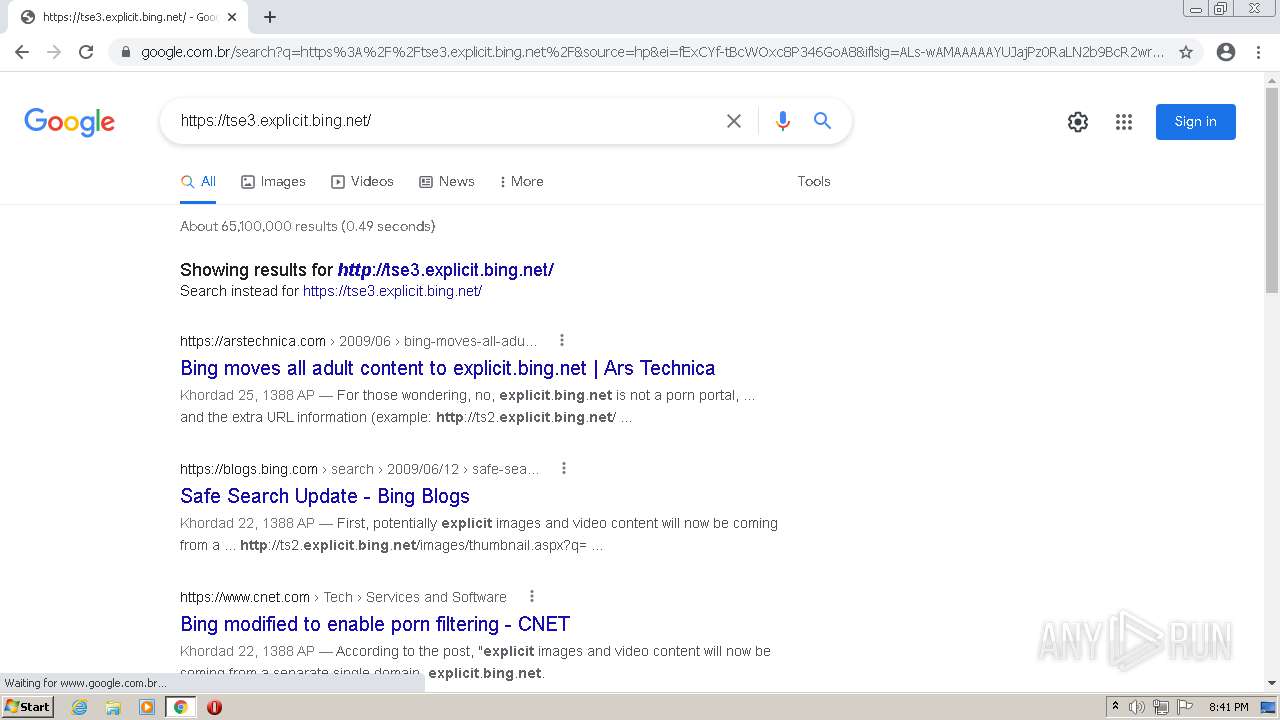Open 'Showing results for' corrected link
Image resolution: width=1280 pixels, height=720 pixels.
445,270
